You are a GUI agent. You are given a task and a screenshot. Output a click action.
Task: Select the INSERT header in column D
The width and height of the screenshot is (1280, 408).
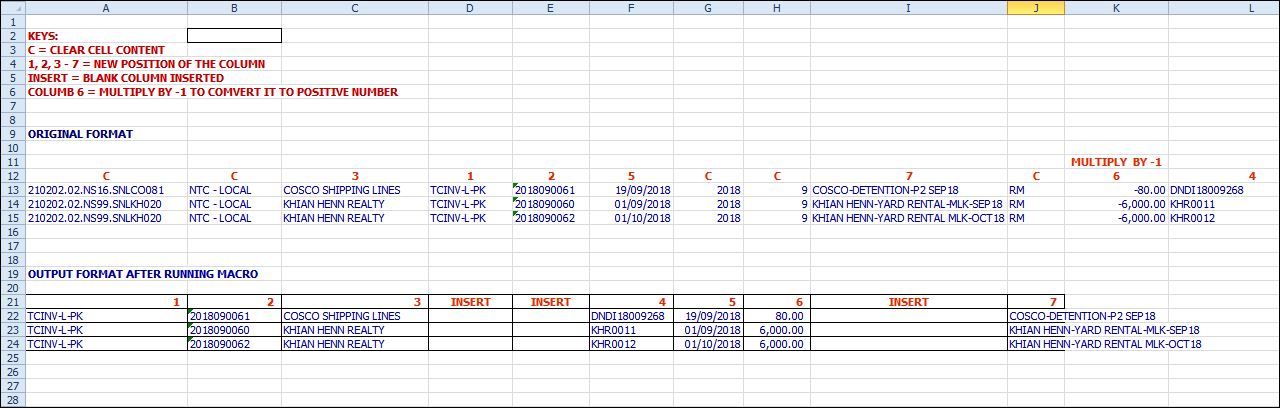click(470, 302)
